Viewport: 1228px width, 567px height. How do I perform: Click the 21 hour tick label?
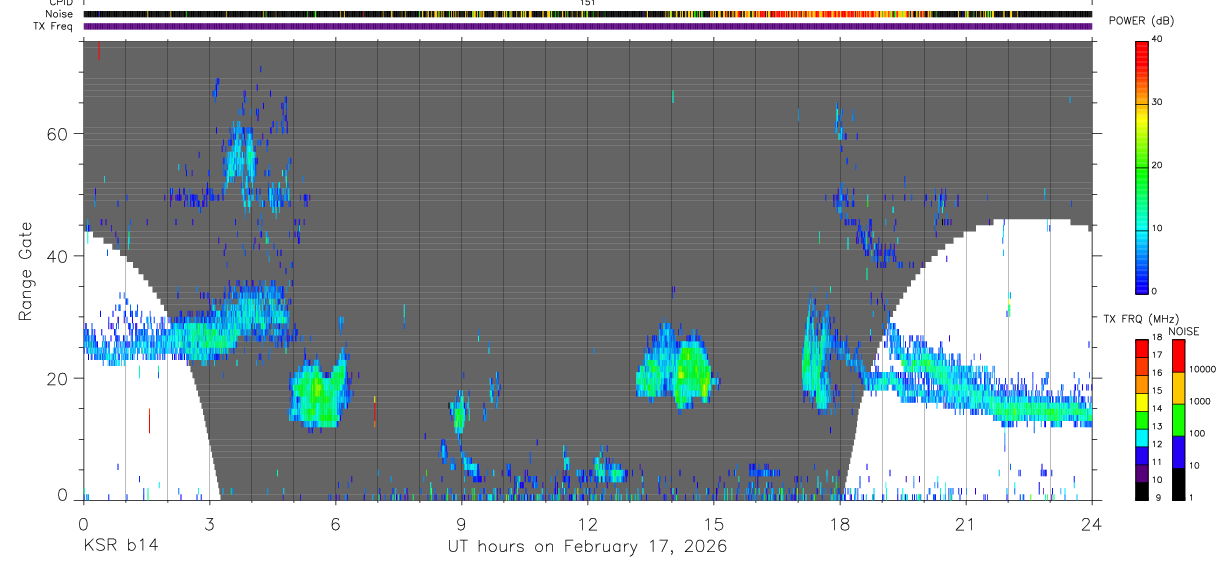965,523
